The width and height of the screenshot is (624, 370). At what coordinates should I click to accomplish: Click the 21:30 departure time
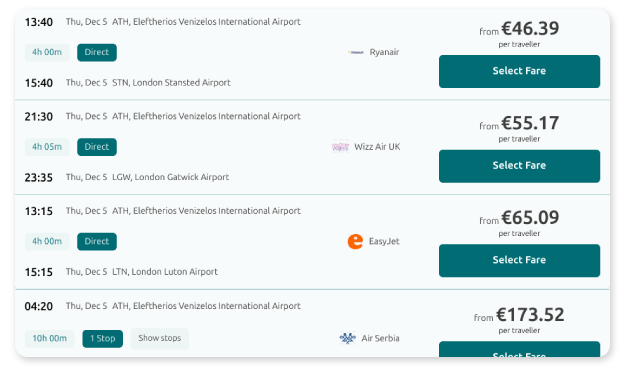point(39,117)
